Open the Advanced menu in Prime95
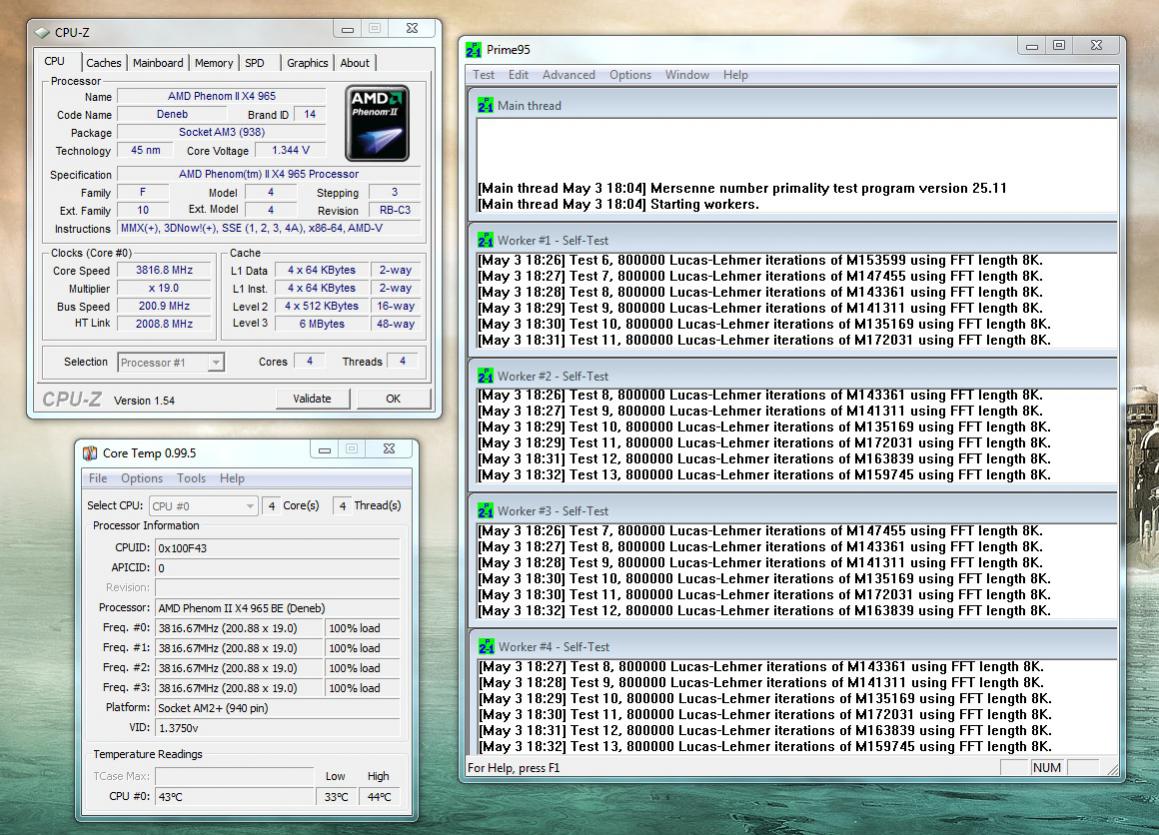The width and height of the screenshot is (1159, 835). tap(568, 75)
